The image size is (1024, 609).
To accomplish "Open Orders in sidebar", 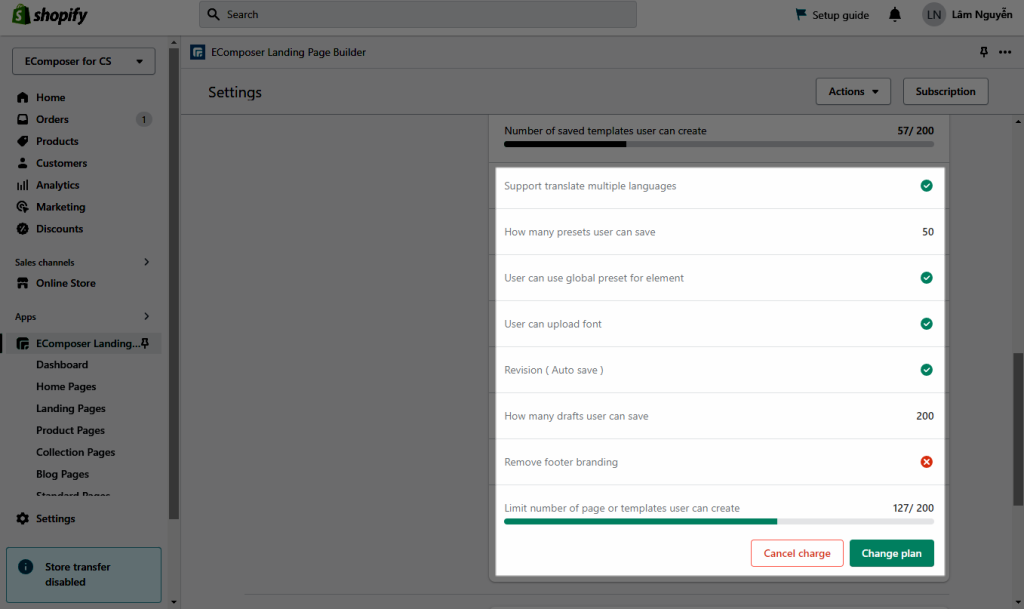I will click(52, 119).
